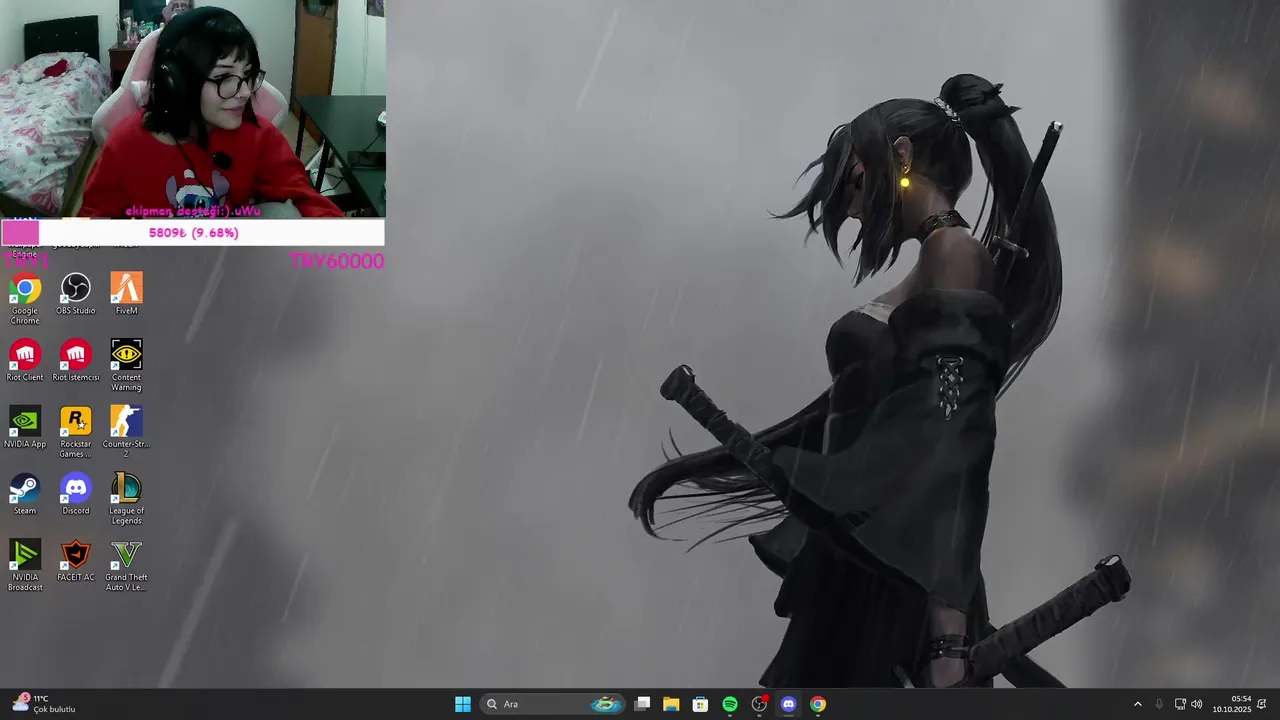Open Task View from the taskbar
Viewport: 1280px width, 720px height.
643,704
